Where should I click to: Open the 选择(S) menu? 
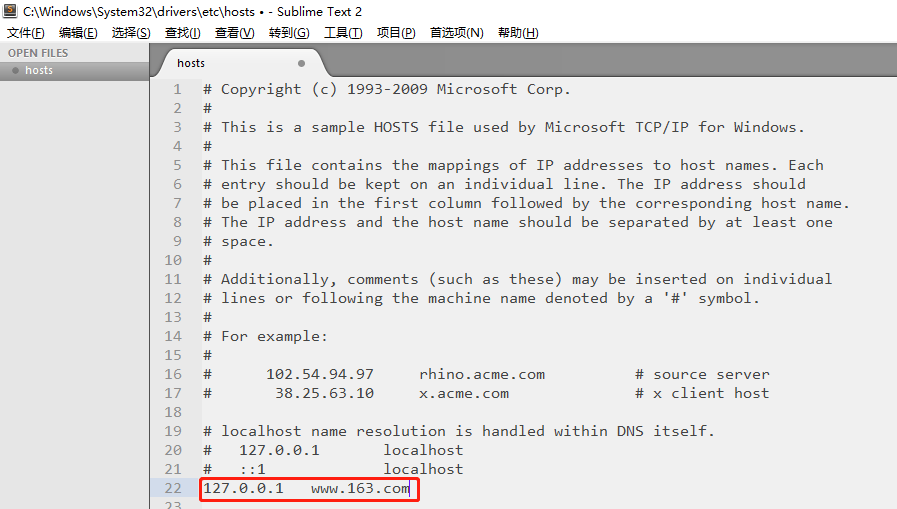coord(131,33)
